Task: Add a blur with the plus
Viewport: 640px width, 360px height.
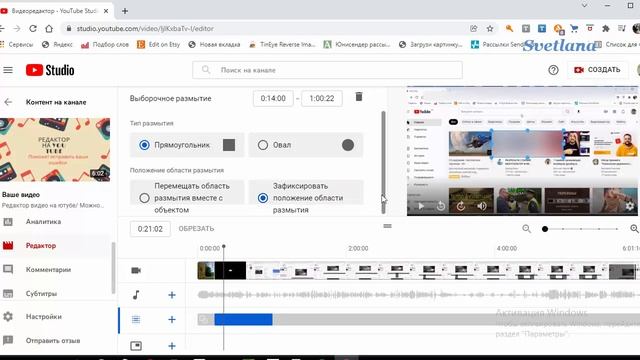Action: click(172, 319)
